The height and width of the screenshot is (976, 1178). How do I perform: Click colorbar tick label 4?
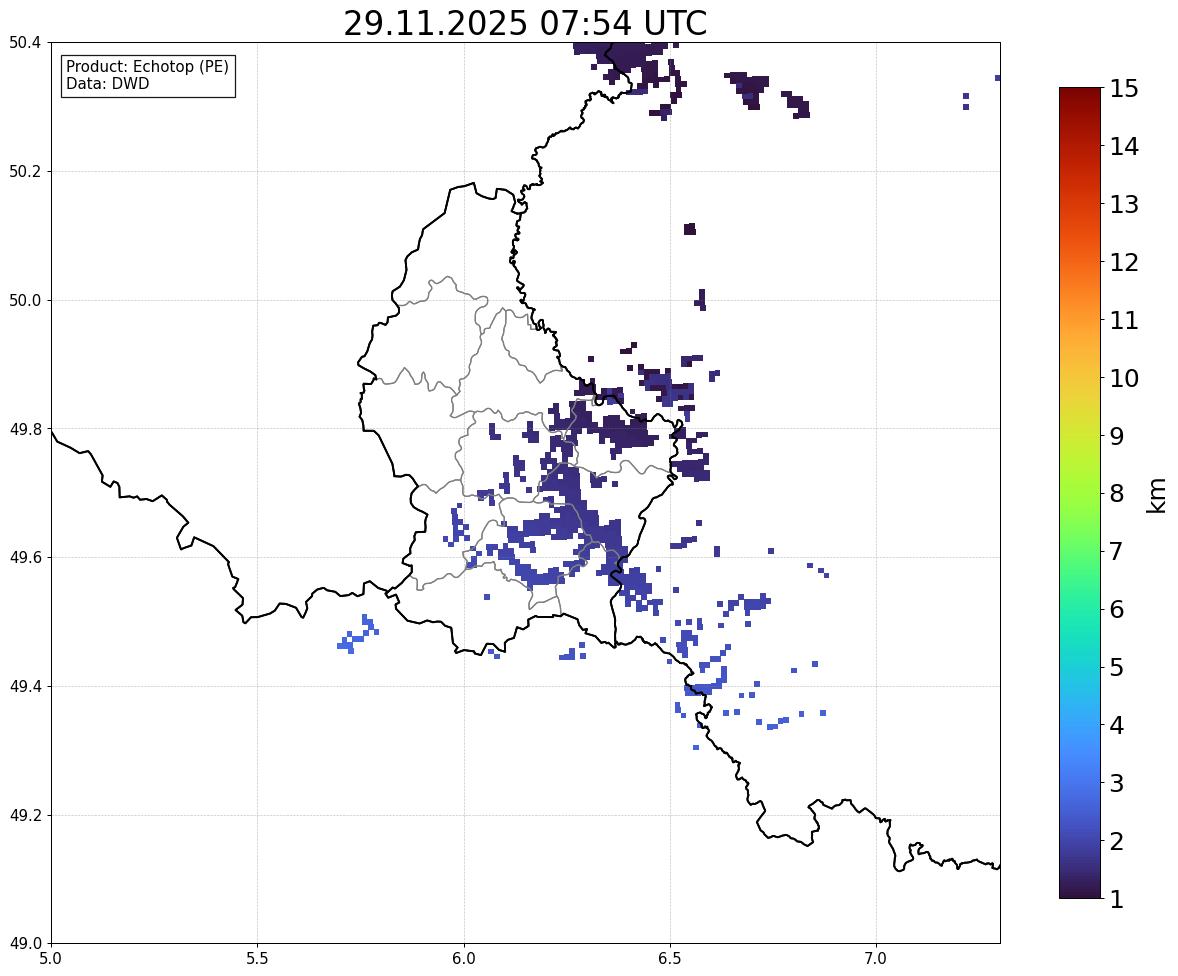[1117, 725]
